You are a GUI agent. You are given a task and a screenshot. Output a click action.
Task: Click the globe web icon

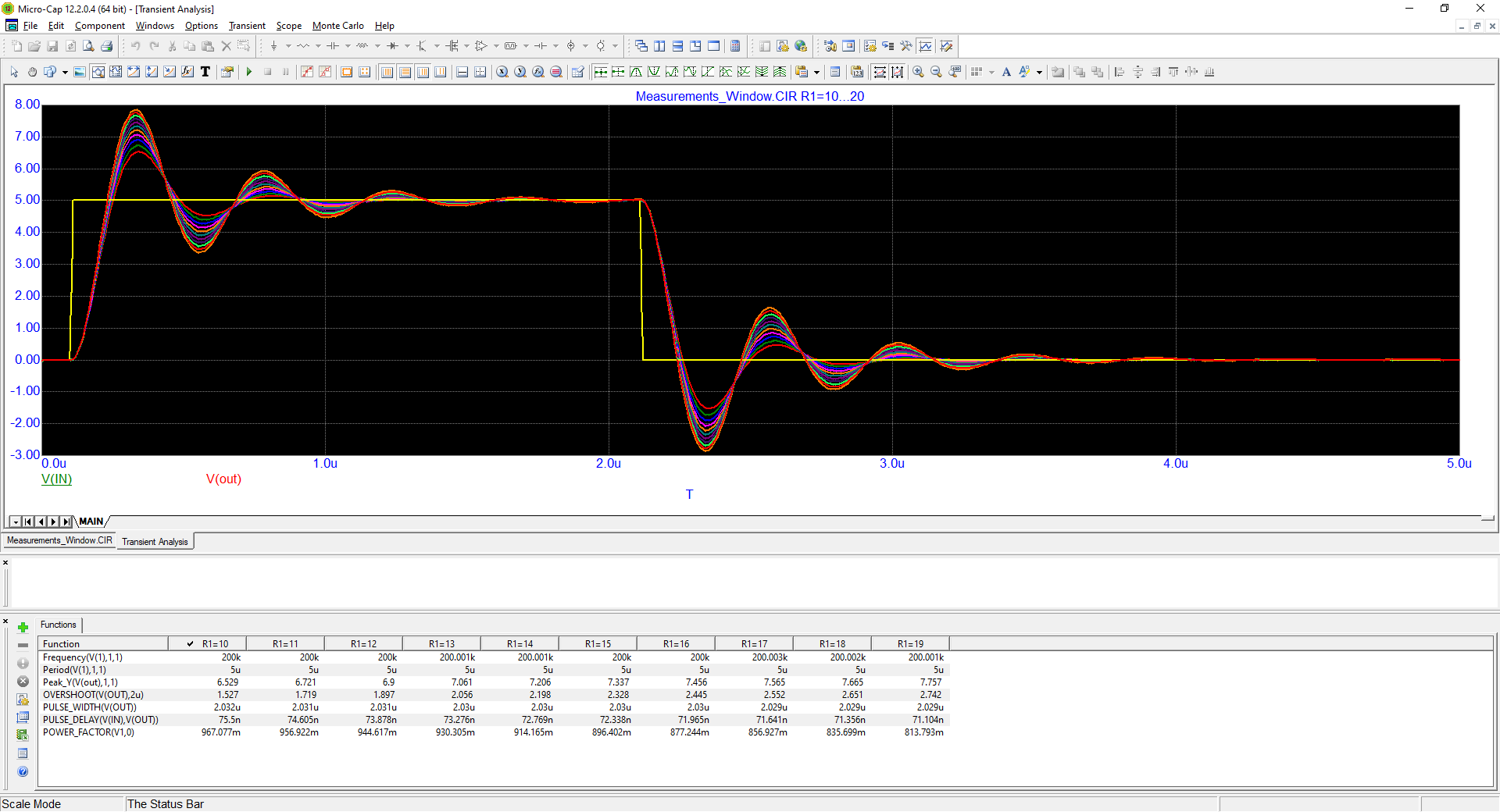801,46
